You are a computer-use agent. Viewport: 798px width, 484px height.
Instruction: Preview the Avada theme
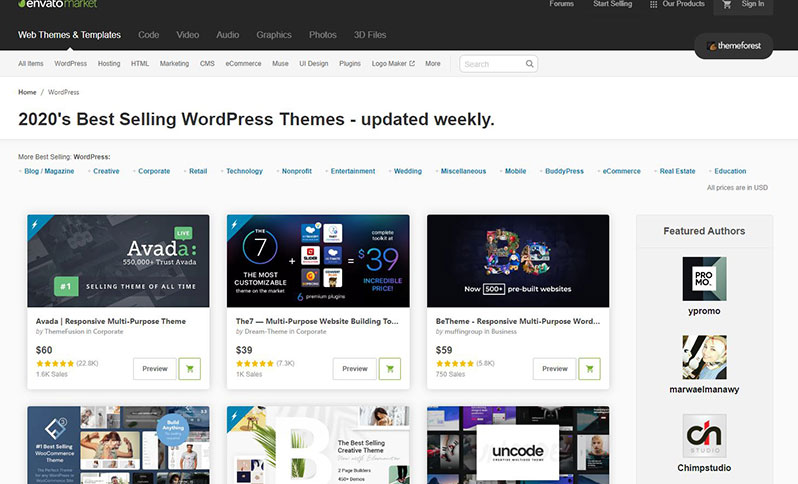pyautogui.click(x=155, y=369)
